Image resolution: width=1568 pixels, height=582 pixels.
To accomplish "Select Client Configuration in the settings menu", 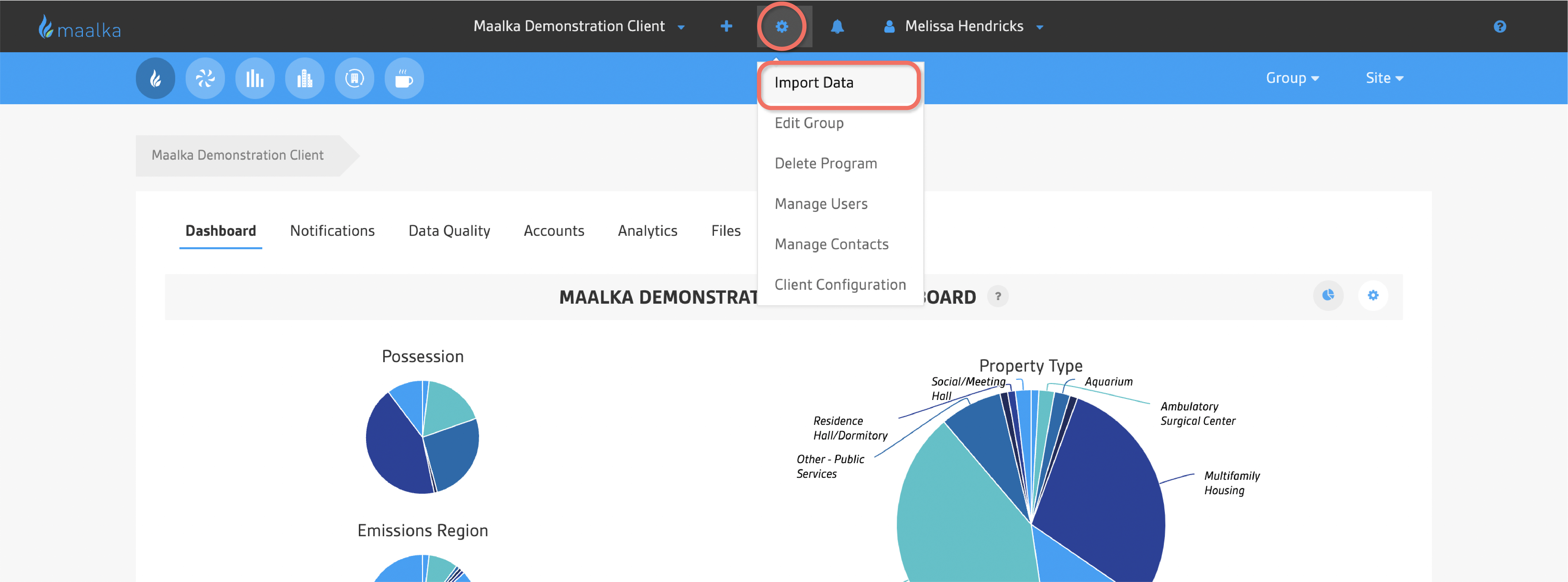I will coord(840,285).
